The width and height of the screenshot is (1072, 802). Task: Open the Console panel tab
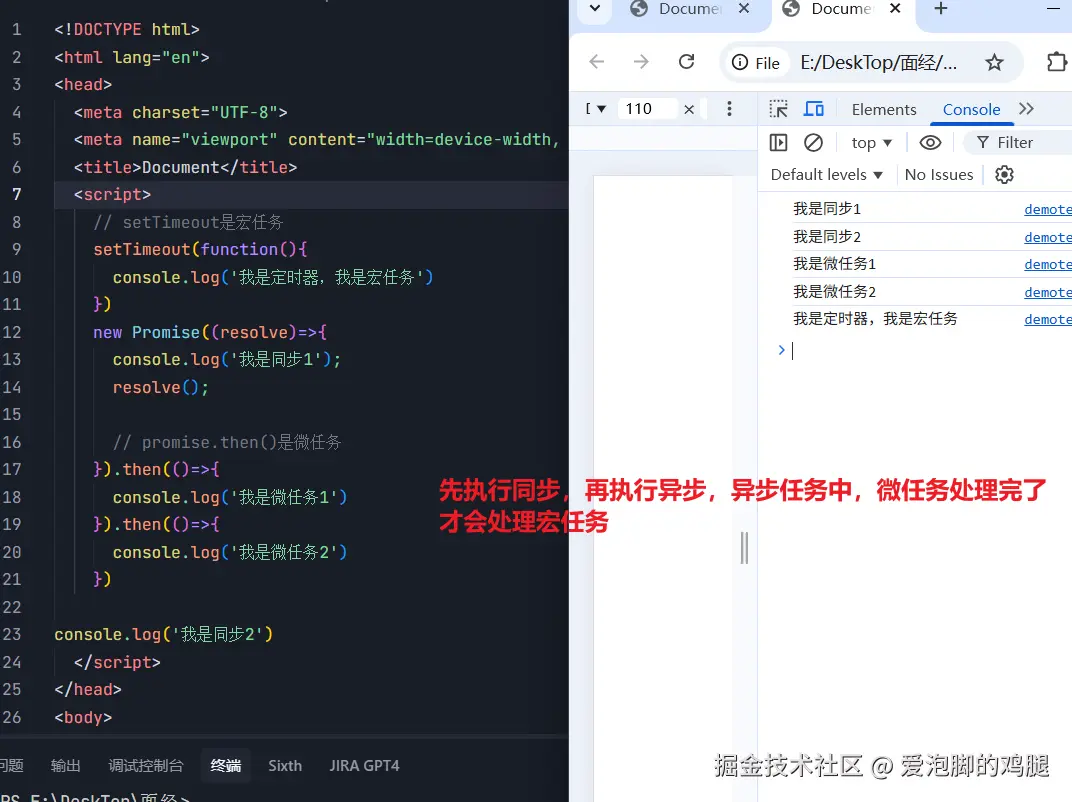pyautogui.click(x=971, y=109)
